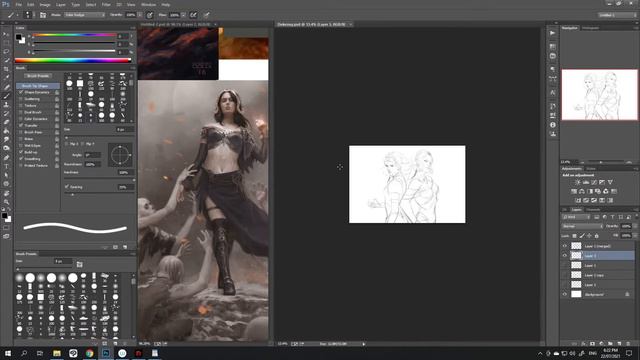Viewport: 640px width, 360px height.
Task: Add a Levels adjustment
Action: 586,182
